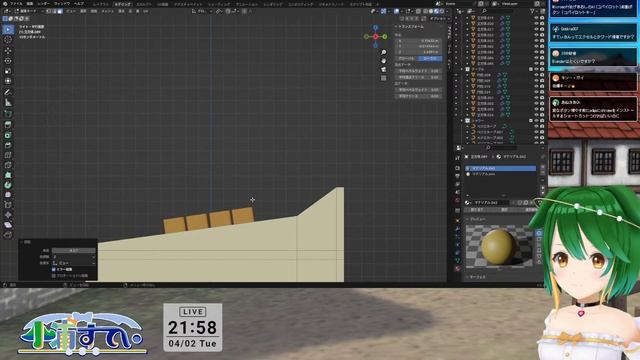
Task: Click the 割り当て assign button
Action: 477,210
